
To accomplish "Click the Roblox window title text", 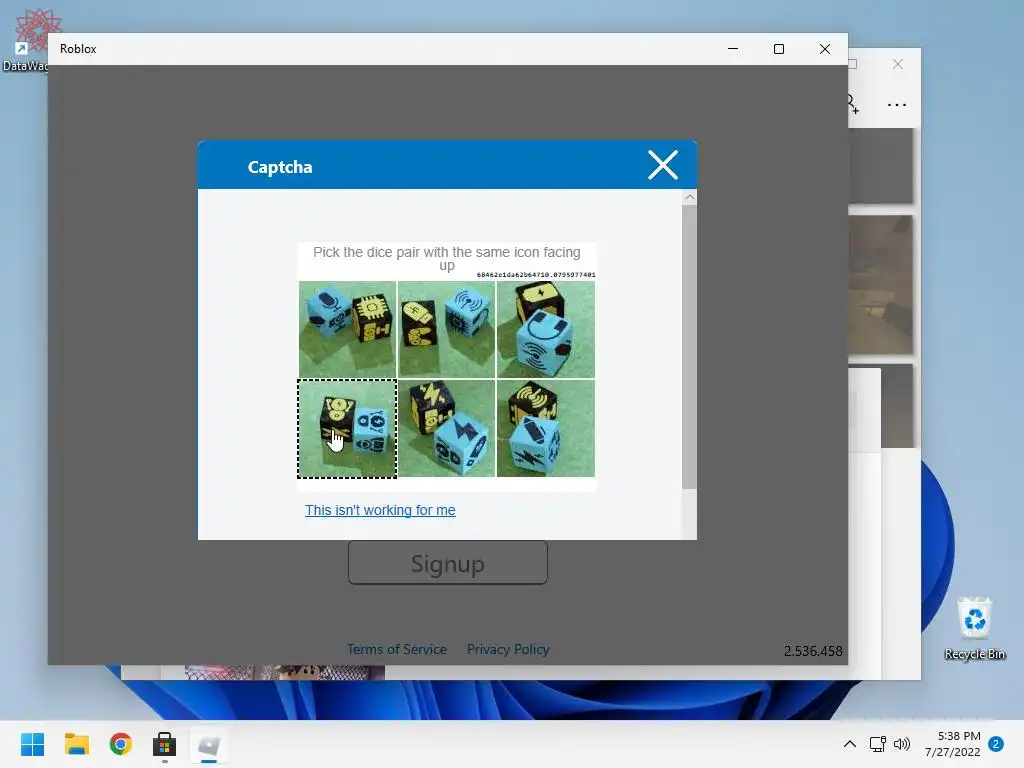I will (x=78, y=49).
